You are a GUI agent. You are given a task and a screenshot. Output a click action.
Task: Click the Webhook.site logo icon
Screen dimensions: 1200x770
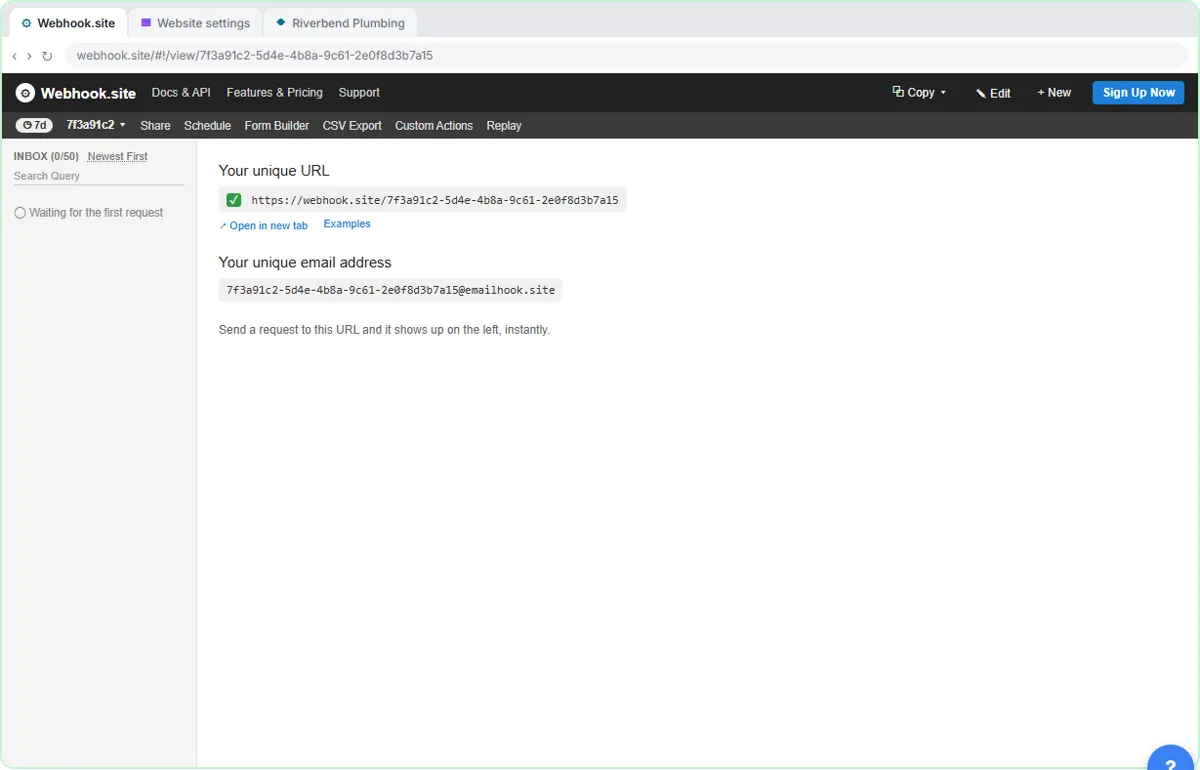pos(25,93)
